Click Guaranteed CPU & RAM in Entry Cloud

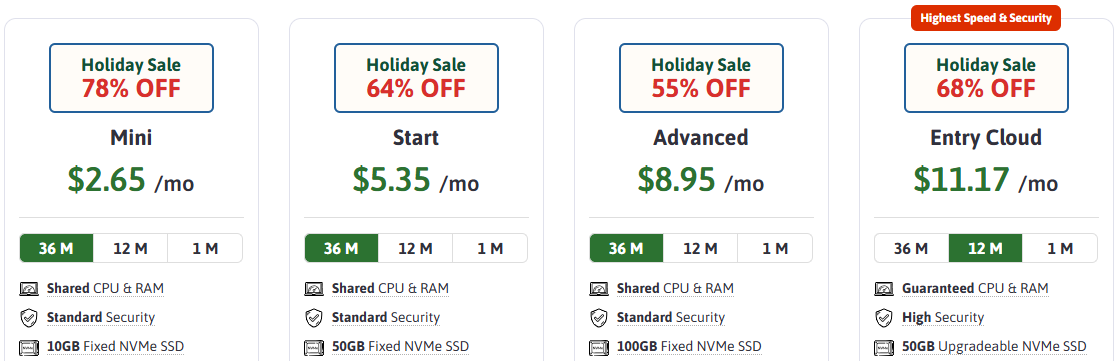pyautogui.click(x=975, y=289)
